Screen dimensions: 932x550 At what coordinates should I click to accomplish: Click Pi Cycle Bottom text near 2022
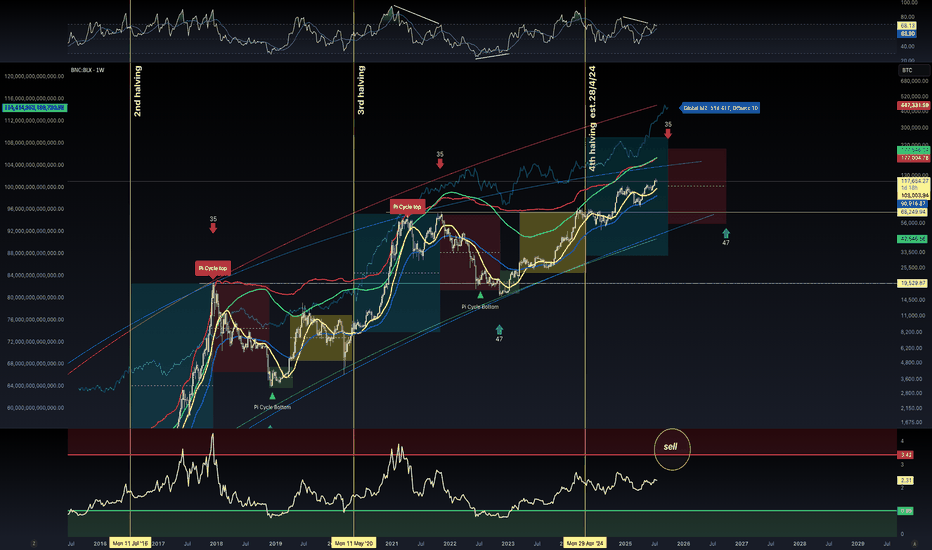480,307
